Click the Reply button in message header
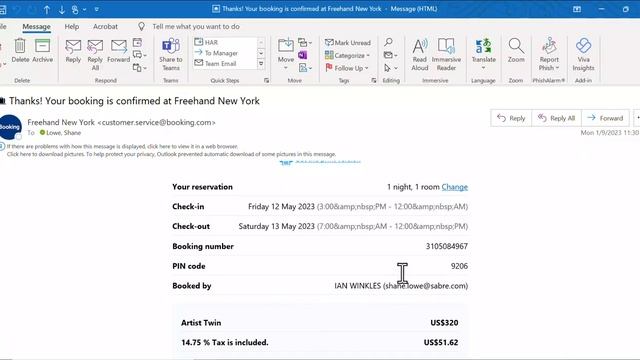Viewport: 640px width, 360px height. (511, 118)
